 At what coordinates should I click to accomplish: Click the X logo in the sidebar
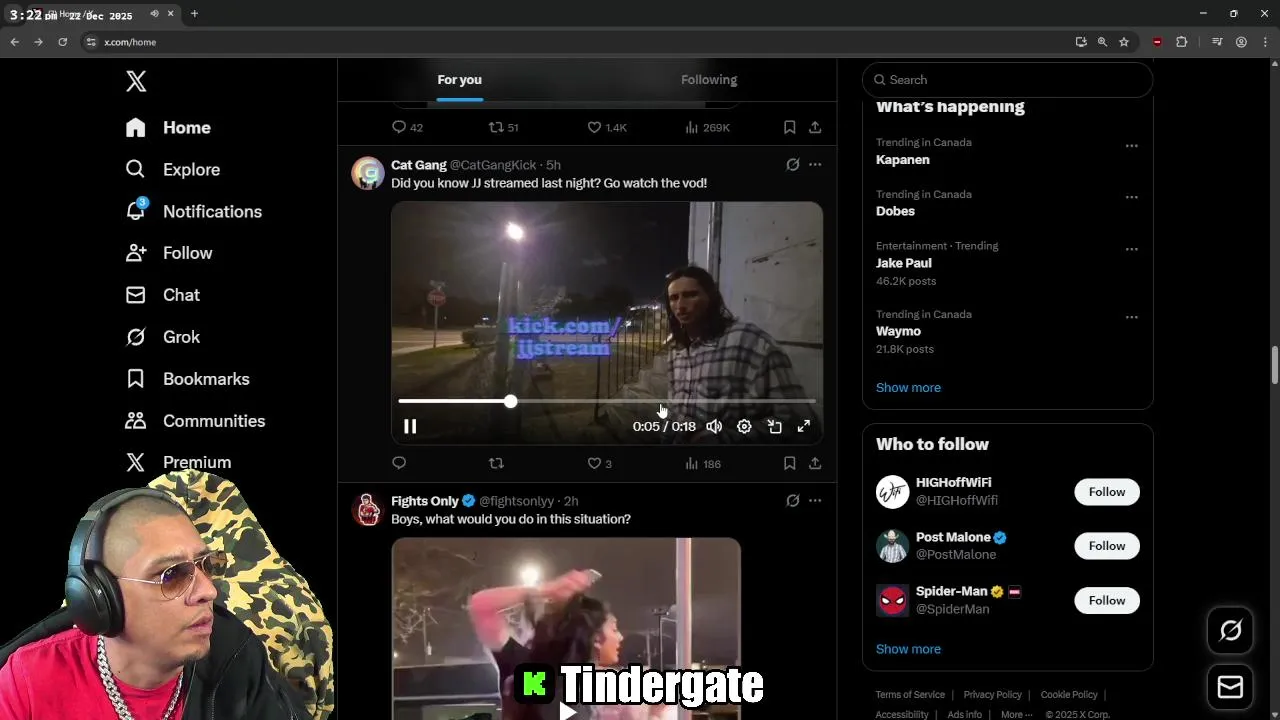(x=136, y=81)
